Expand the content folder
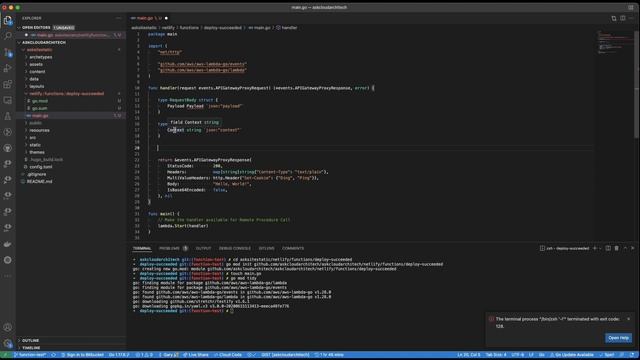Screen dimensions: 640x360 point(37,72)
